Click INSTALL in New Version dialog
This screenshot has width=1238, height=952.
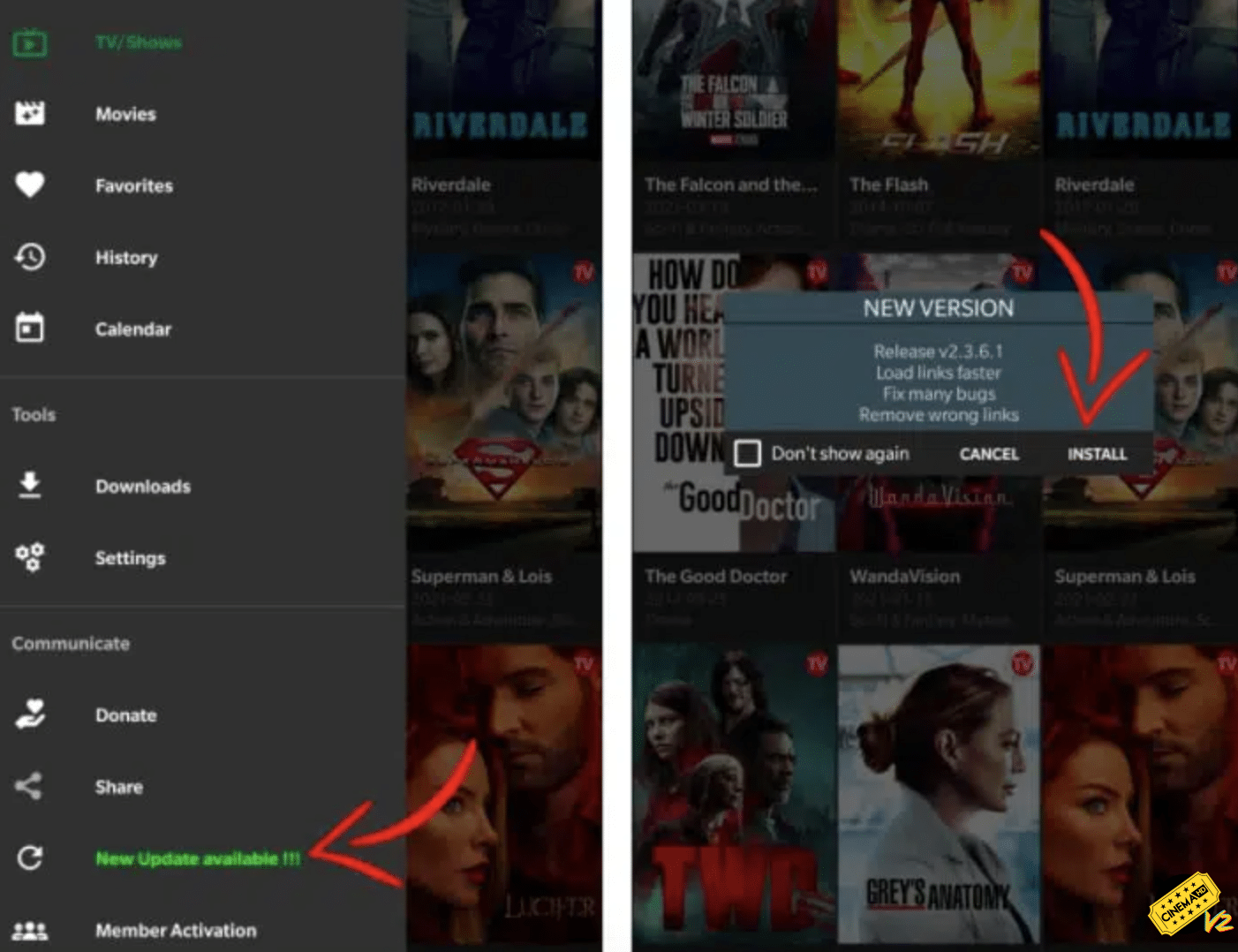[x=1097, y=454]
